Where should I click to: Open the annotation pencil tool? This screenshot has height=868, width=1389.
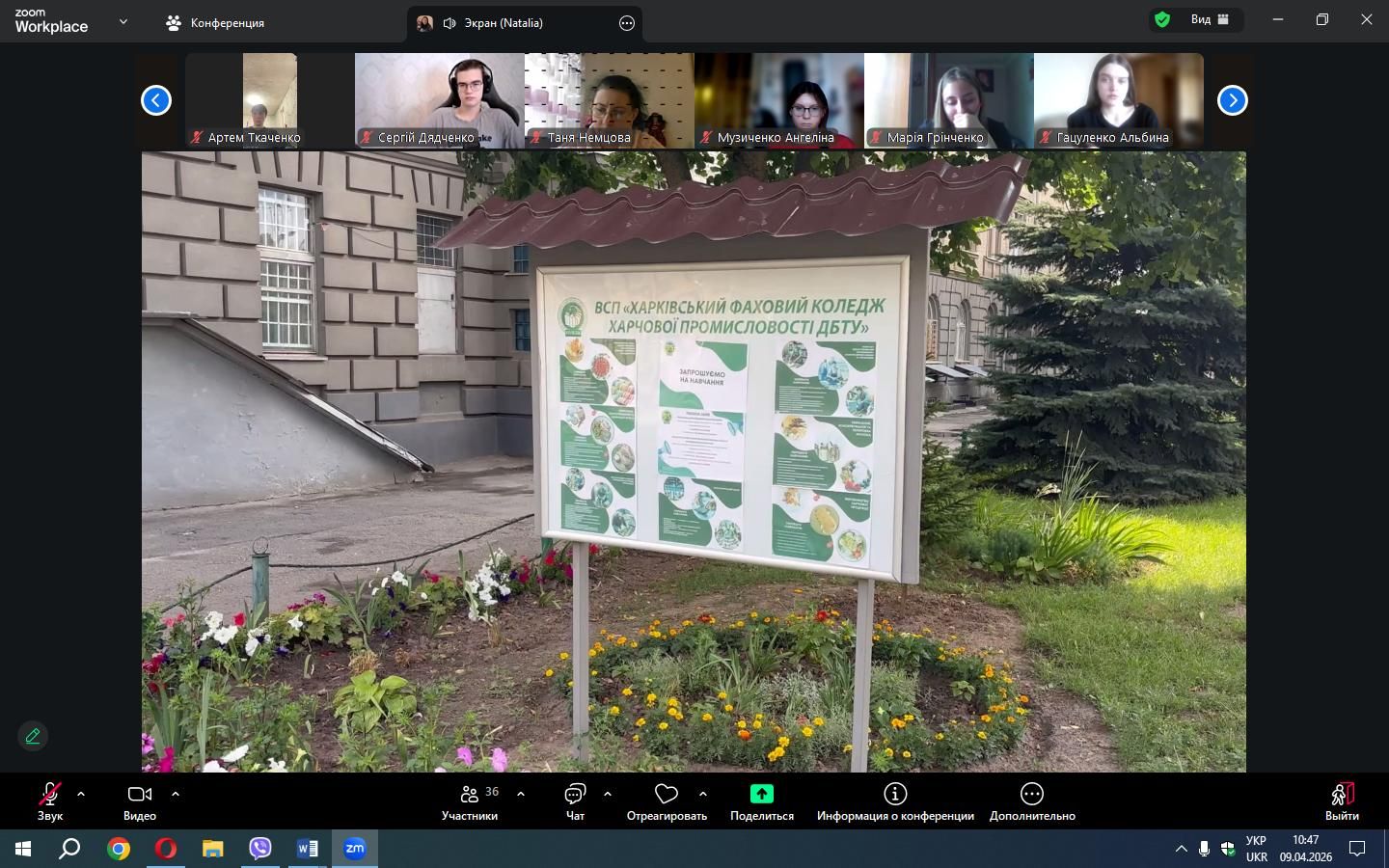point(33,736)
